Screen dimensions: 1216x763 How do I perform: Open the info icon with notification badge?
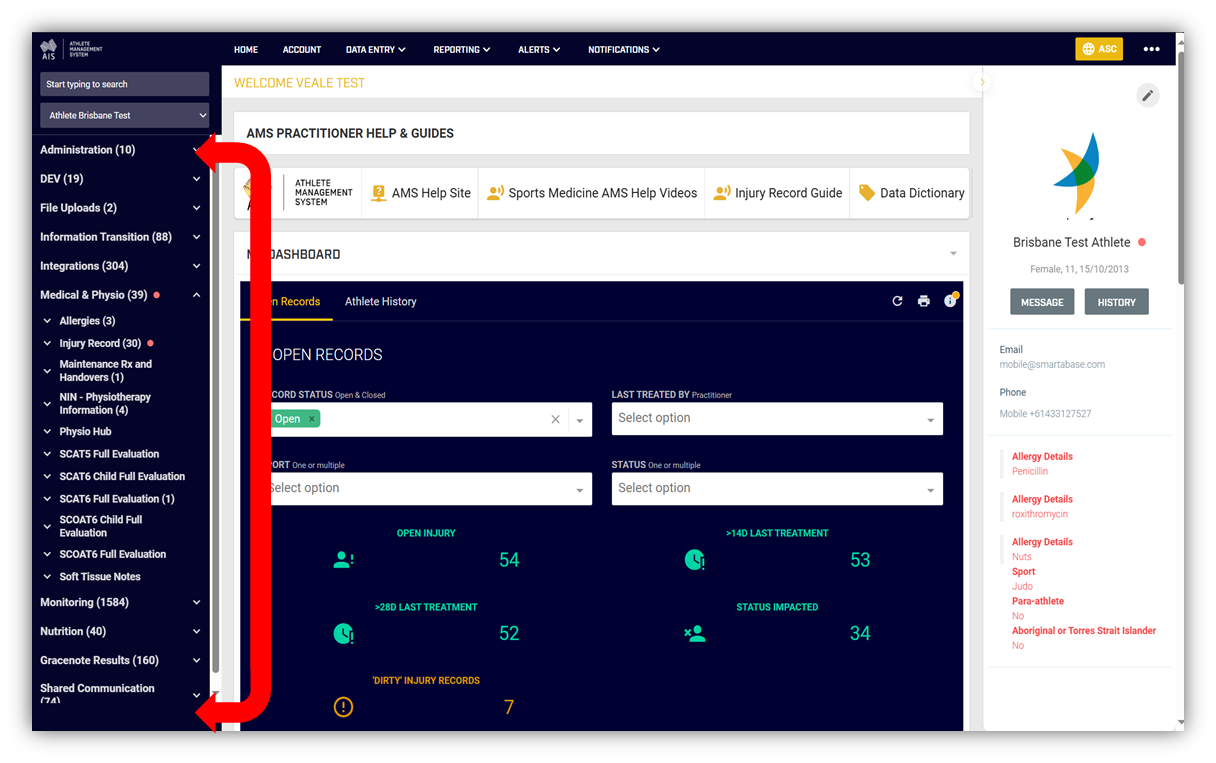[x=950, y=300]
